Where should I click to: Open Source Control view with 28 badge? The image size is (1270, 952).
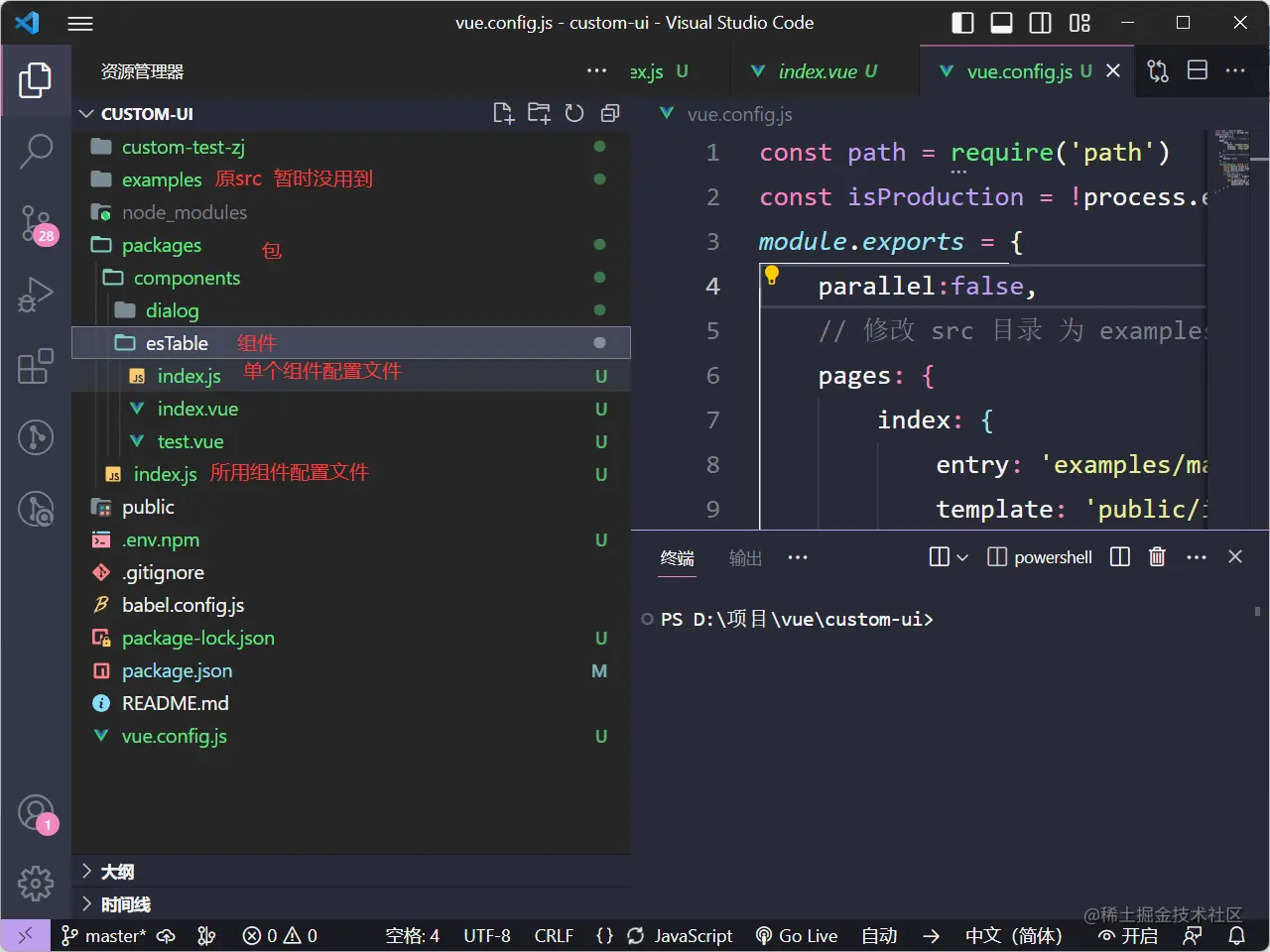pyautogui.click(x=36, y=222)
